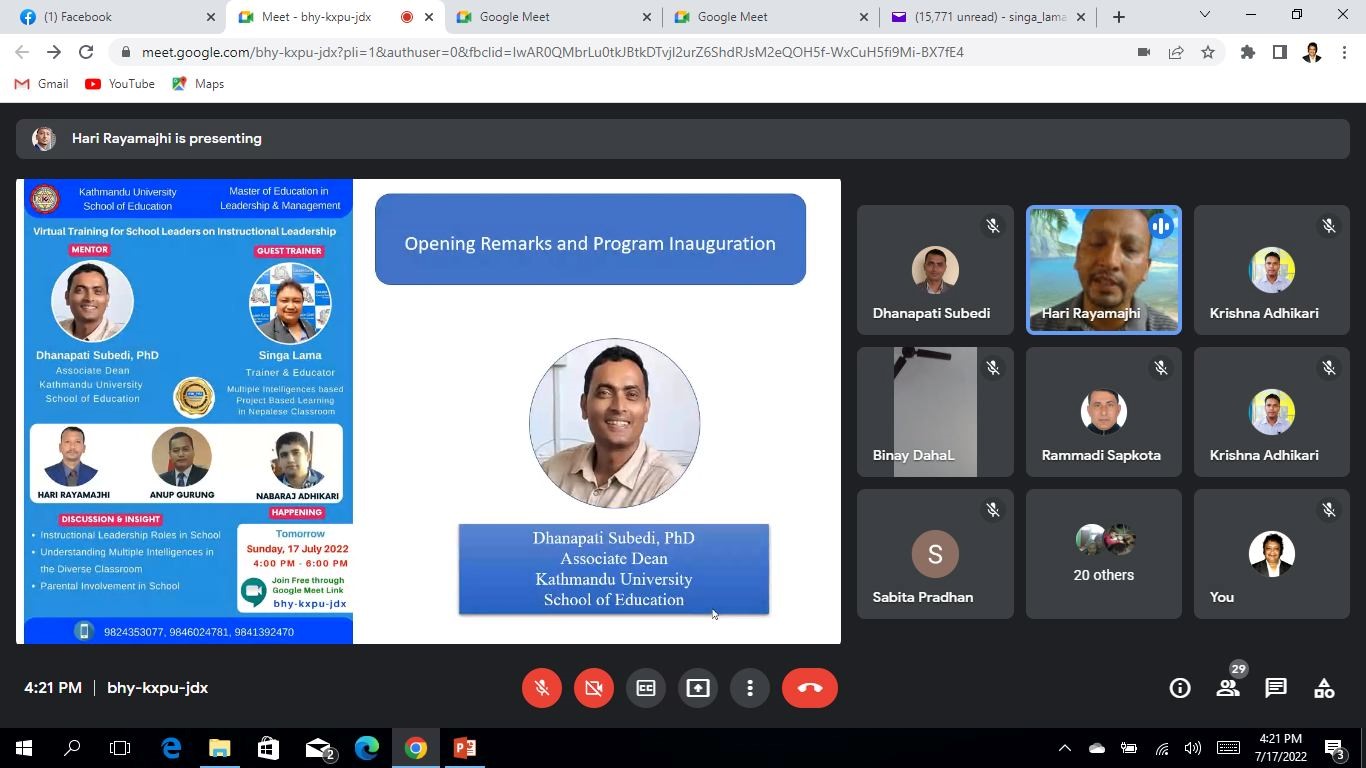Bookmark this page with star icon

point(1208,52)
